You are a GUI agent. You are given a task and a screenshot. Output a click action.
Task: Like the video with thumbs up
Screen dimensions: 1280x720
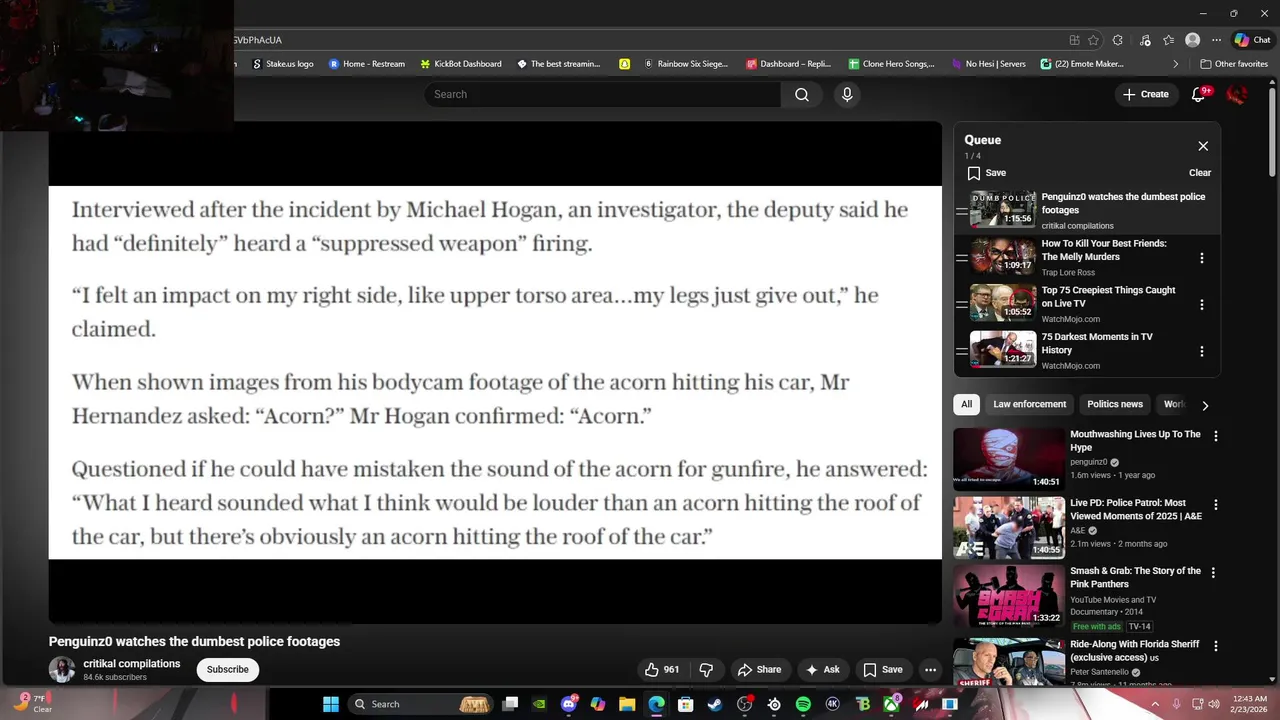(x=662, y=670)
